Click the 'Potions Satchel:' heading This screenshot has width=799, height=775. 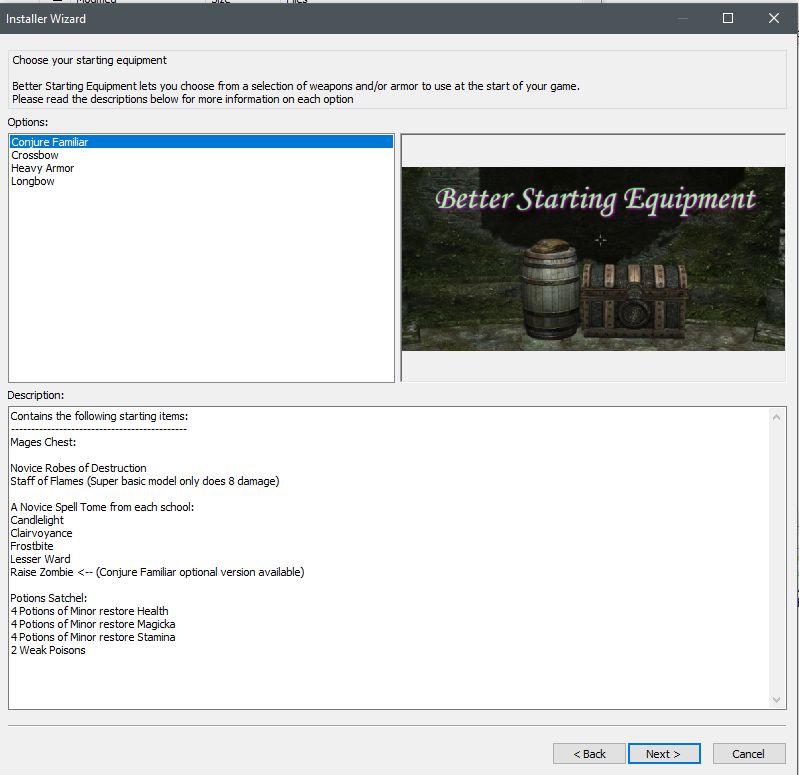tap(48, 598)
